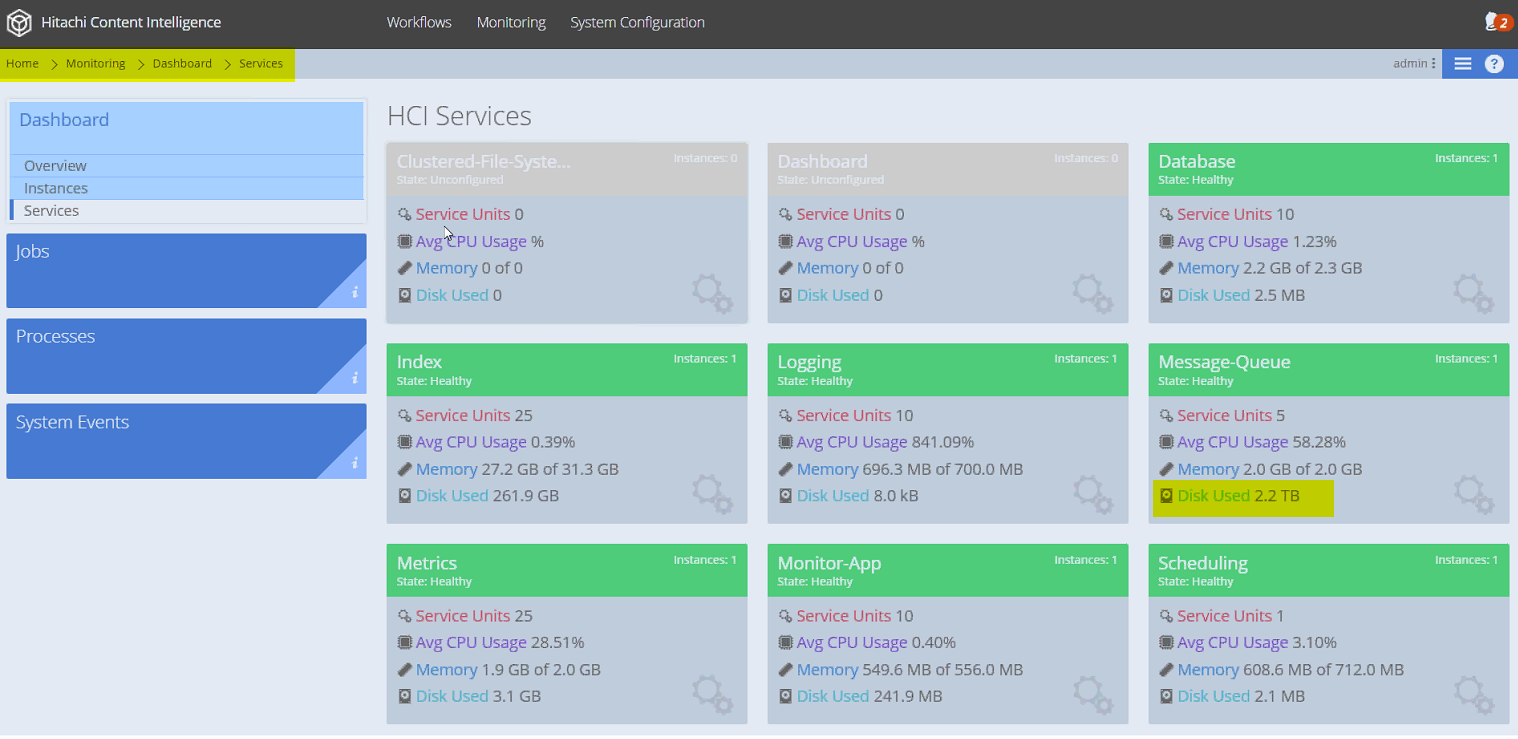Select Services in the Dashboard sidebar
Image resolution: width=1518 pixels, height=739 pixels.
coord(187,211)
